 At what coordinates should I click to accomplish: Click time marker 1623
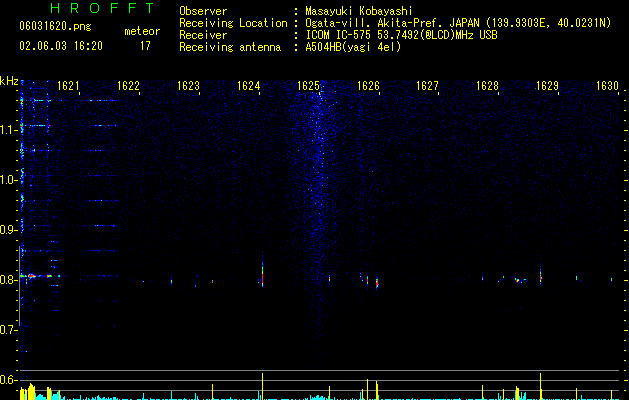(188, 86)
